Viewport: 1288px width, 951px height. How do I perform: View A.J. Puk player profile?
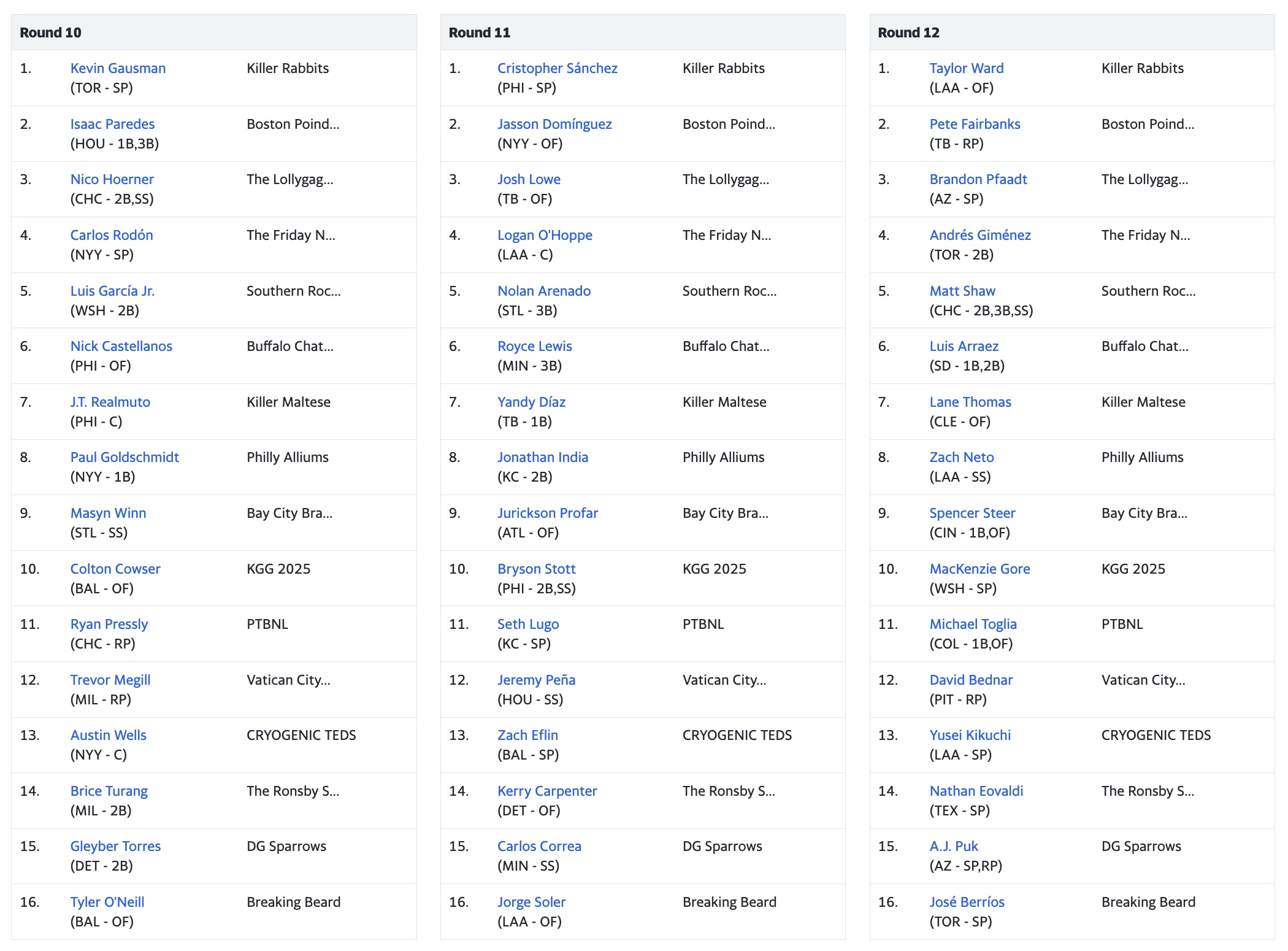(953, 846)
